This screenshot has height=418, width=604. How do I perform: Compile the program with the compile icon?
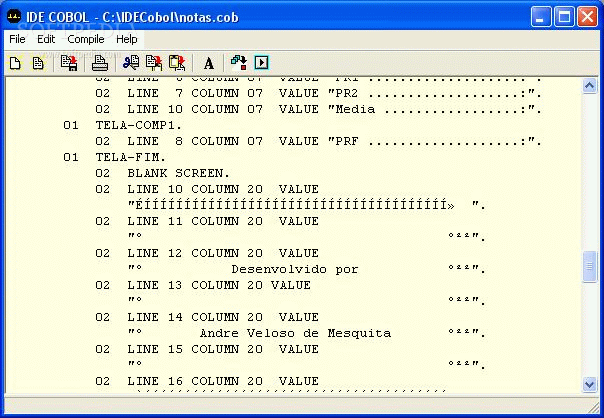[x=238, y=63]
